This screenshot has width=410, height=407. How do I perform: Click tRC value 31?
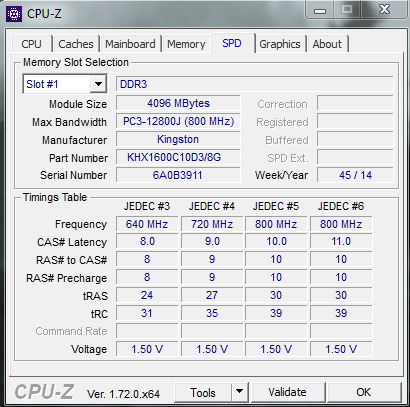(147, 313)
